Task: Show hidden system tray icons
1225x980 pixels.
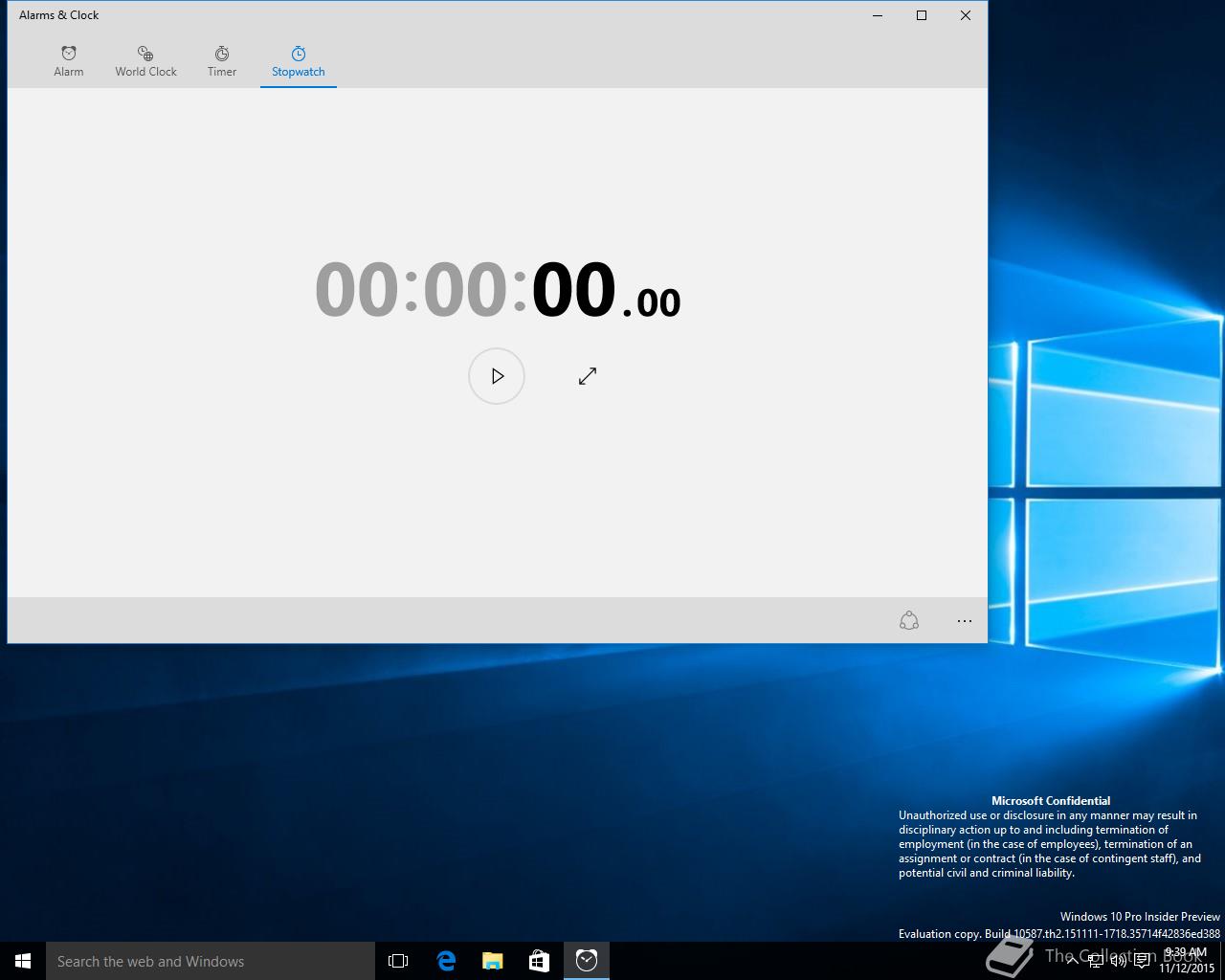Action: pos(1073,961)
